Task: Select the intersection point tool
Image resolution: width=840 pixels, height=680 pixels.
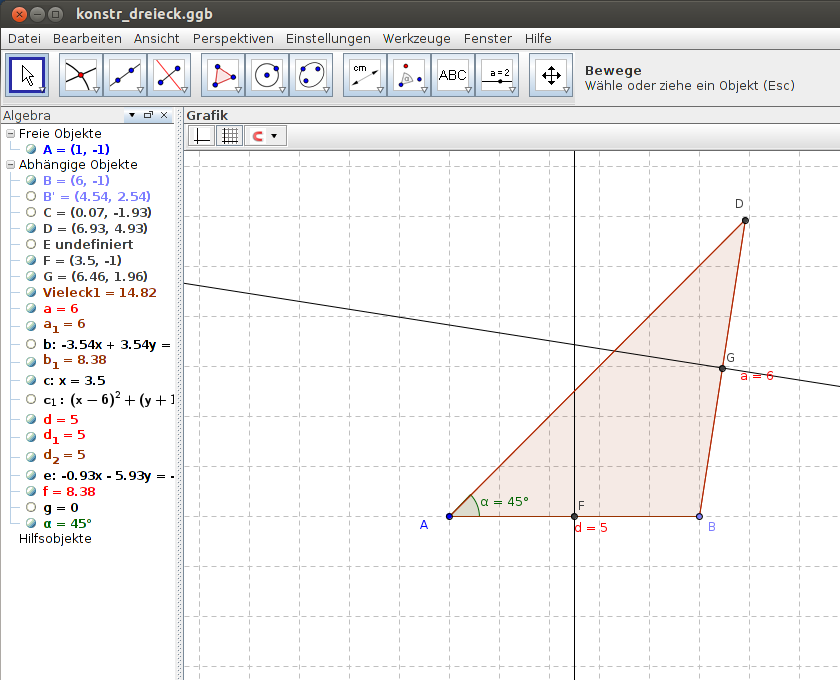Action: pos(80,74)
